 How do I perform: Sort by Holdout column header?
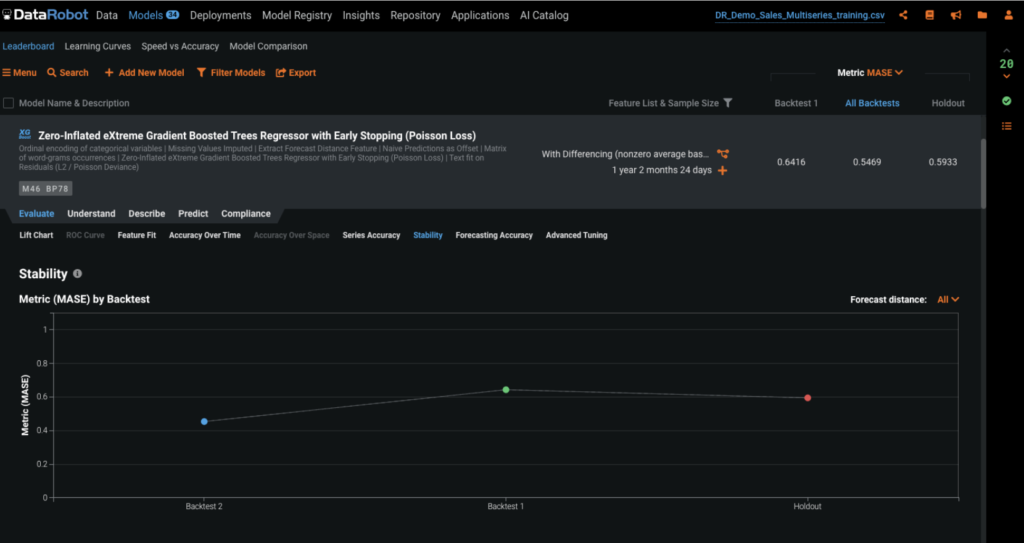pos(948,103)
